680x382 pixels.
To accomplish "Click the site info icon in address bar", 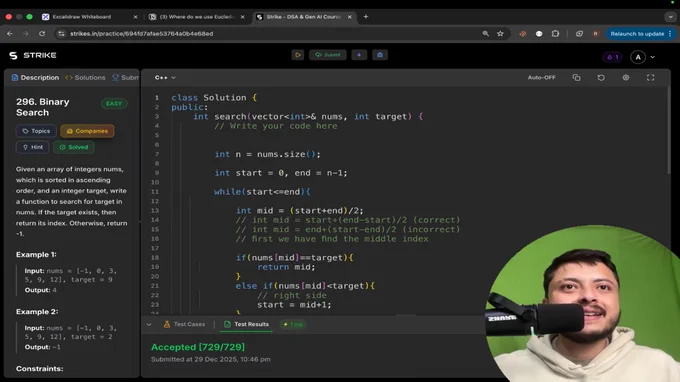I will (x=61, y=33).
